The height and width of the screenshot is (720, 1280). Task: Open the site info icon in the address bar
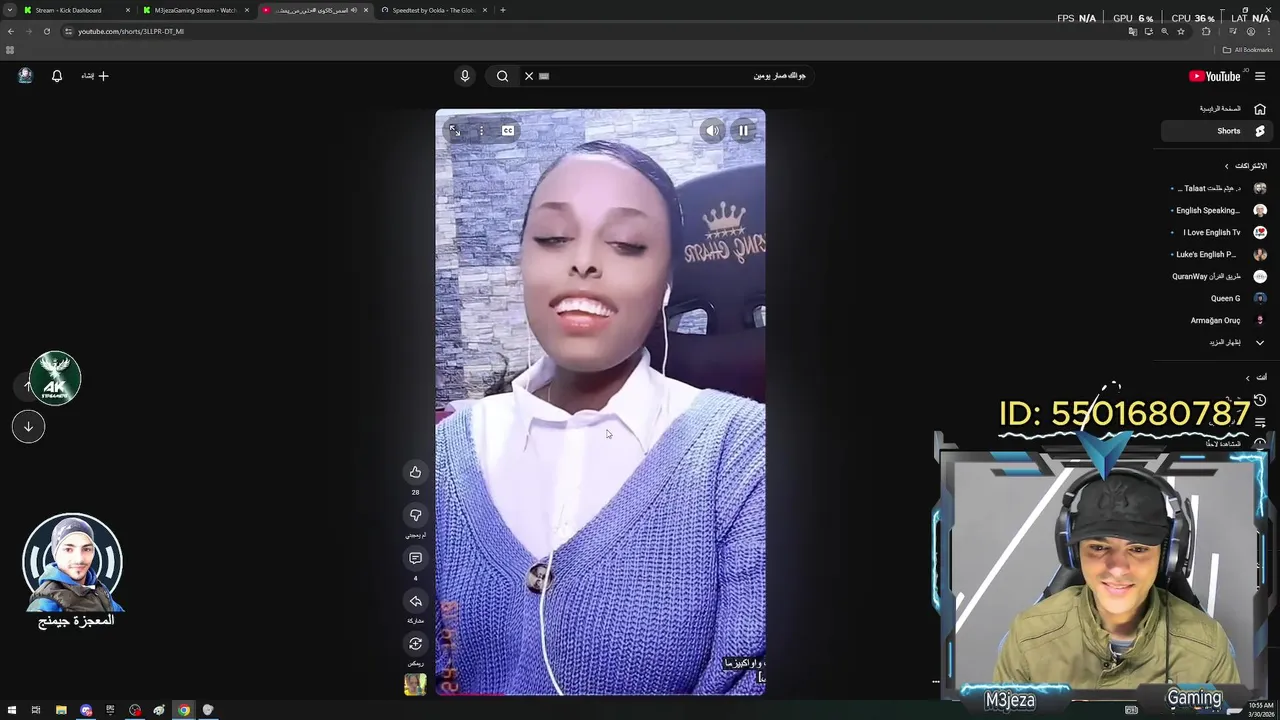68,31
